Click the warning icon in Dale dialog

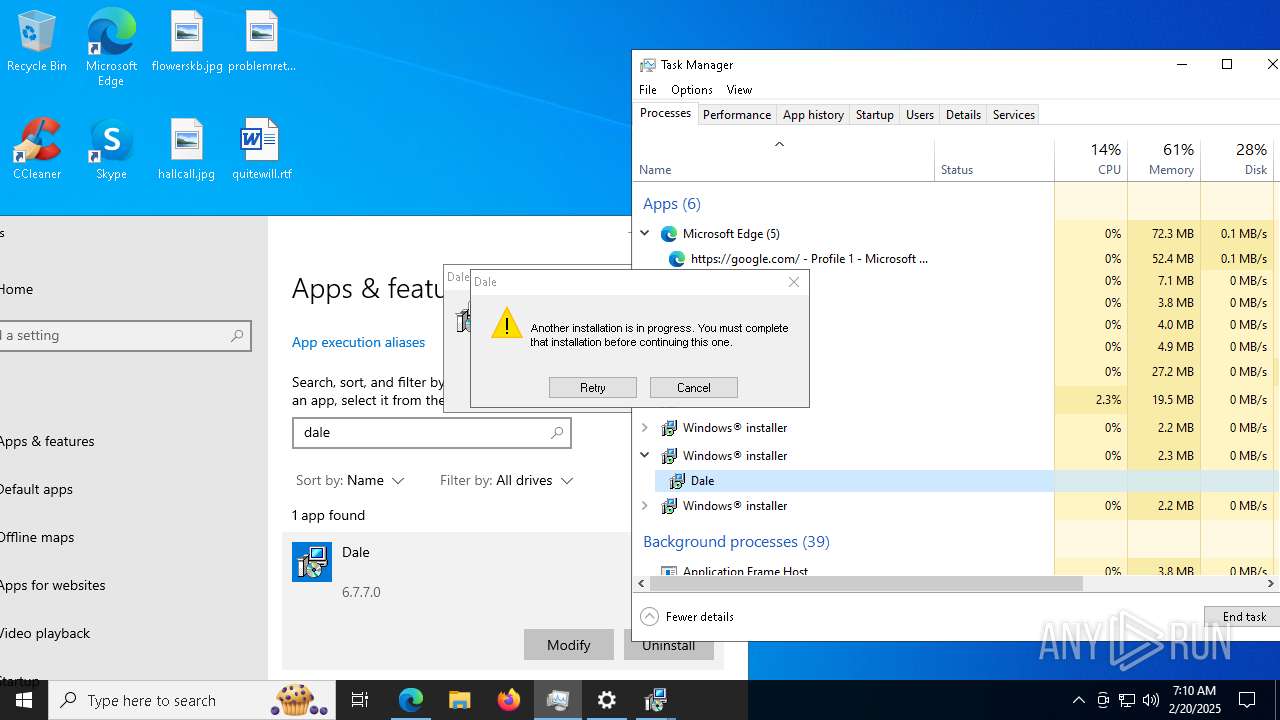(x=507, y=322)
